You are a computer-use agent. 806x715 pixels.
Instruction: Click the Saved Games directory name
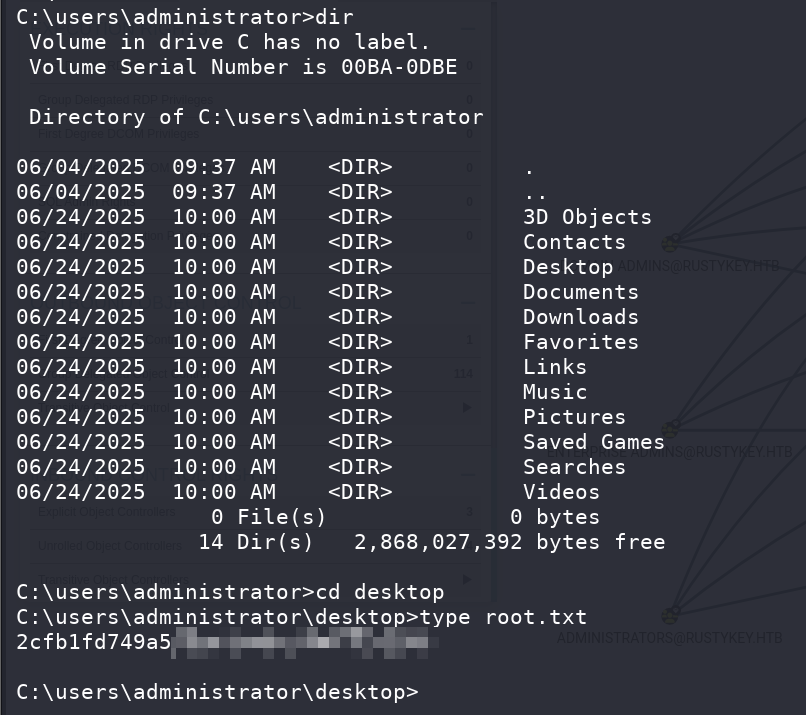click(594, 442)
